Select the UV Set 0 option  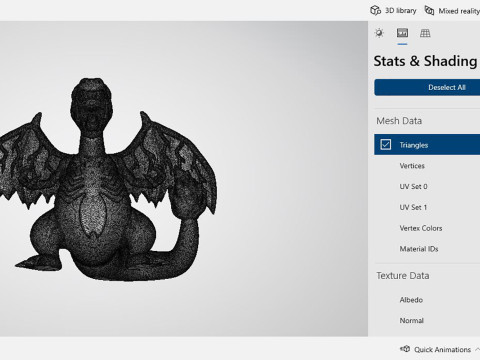click(x=413, y=186)
